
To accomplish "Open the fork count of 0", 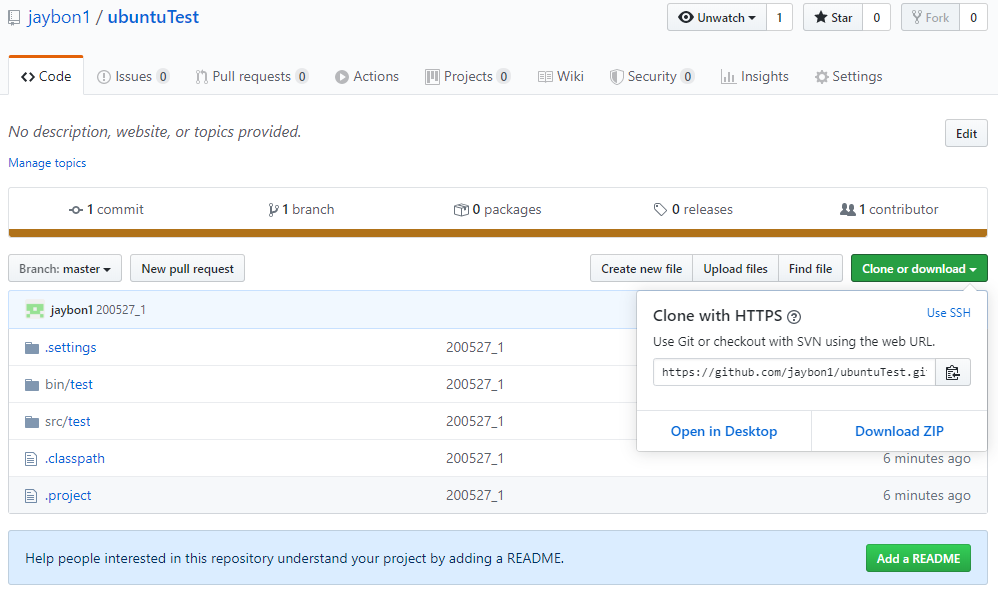I will [973, 18].
